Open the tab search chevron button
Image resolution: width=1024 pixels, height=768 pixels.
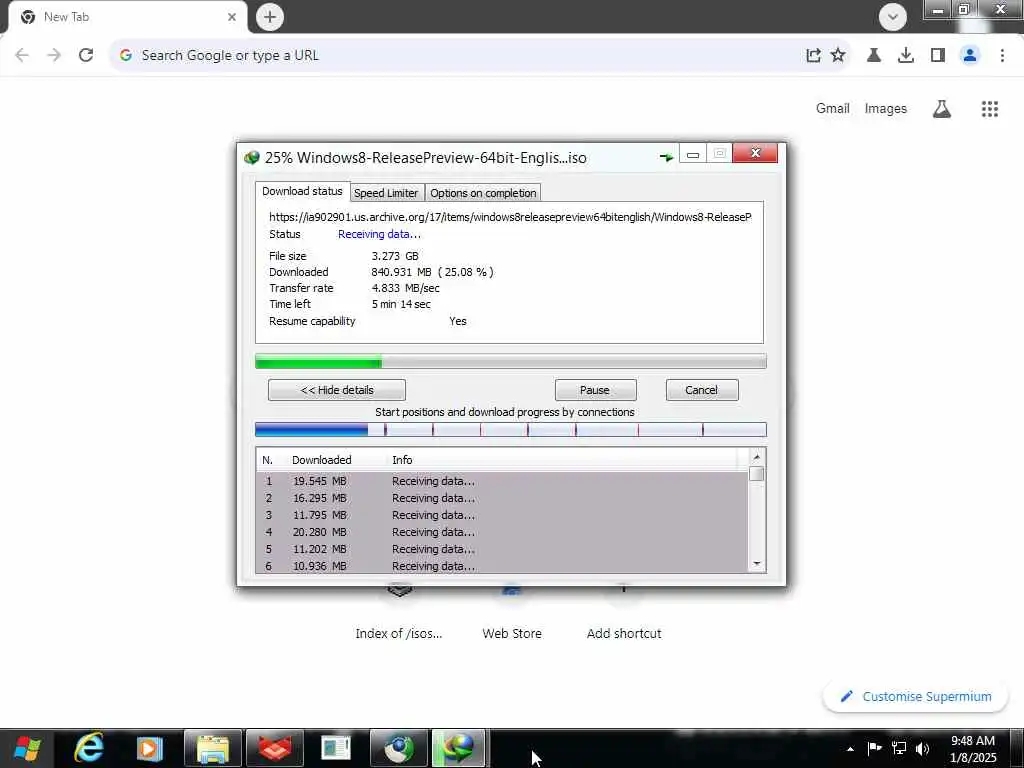tap(892, 16)
